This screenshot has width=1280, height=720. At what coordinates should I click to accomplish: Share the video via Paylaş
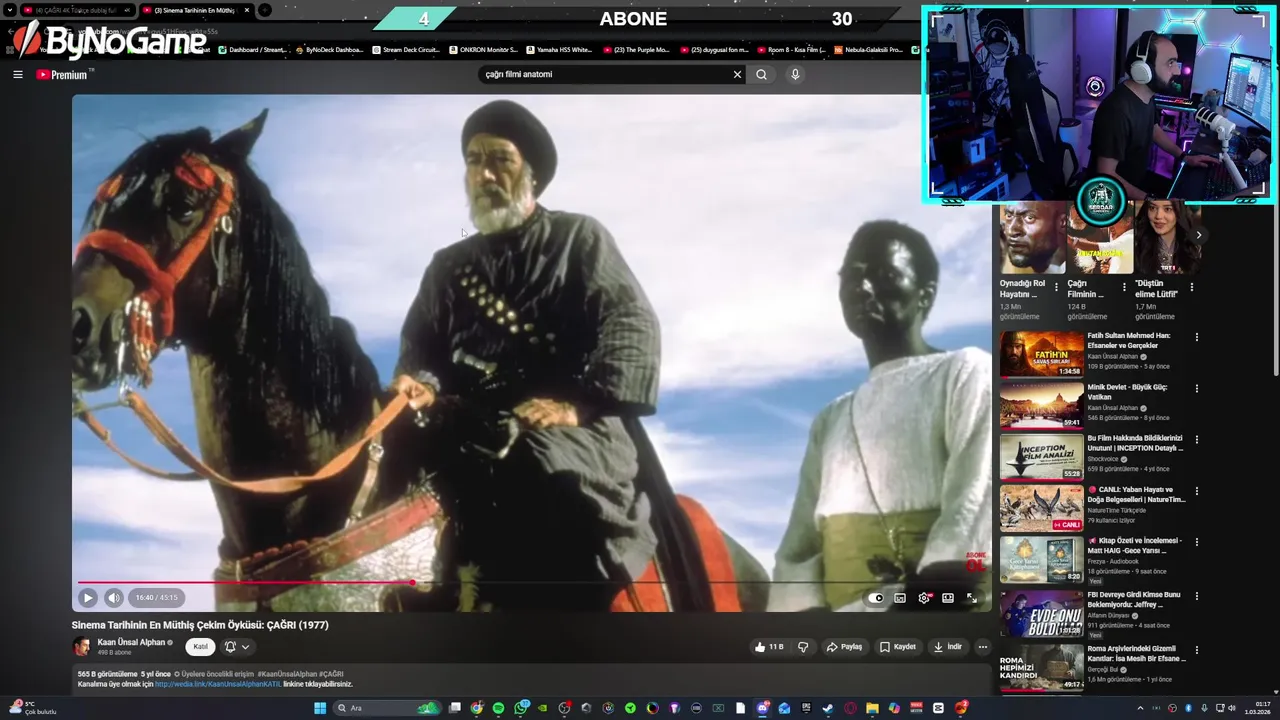[844, 647]
